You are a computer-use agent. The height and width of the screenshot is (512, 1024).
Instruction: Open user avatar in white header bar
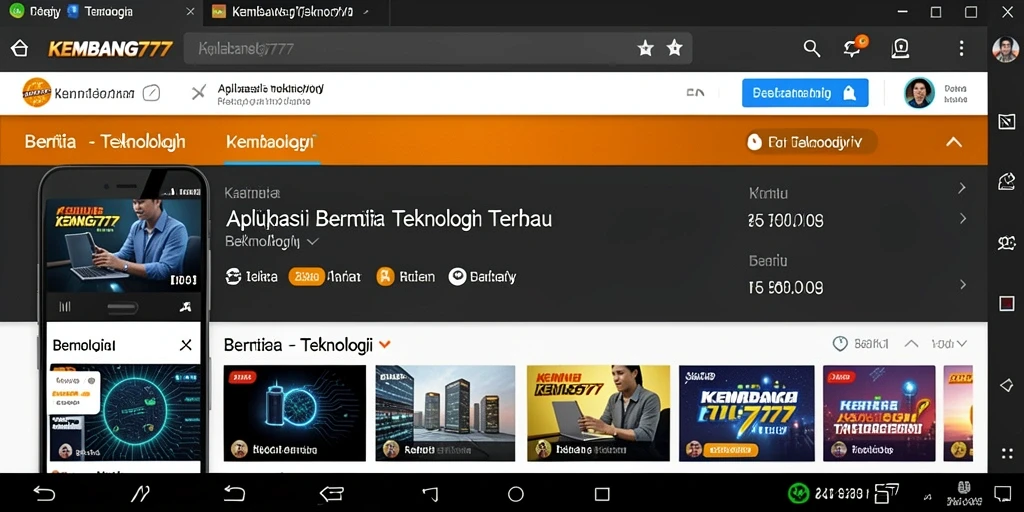[919, 93]
